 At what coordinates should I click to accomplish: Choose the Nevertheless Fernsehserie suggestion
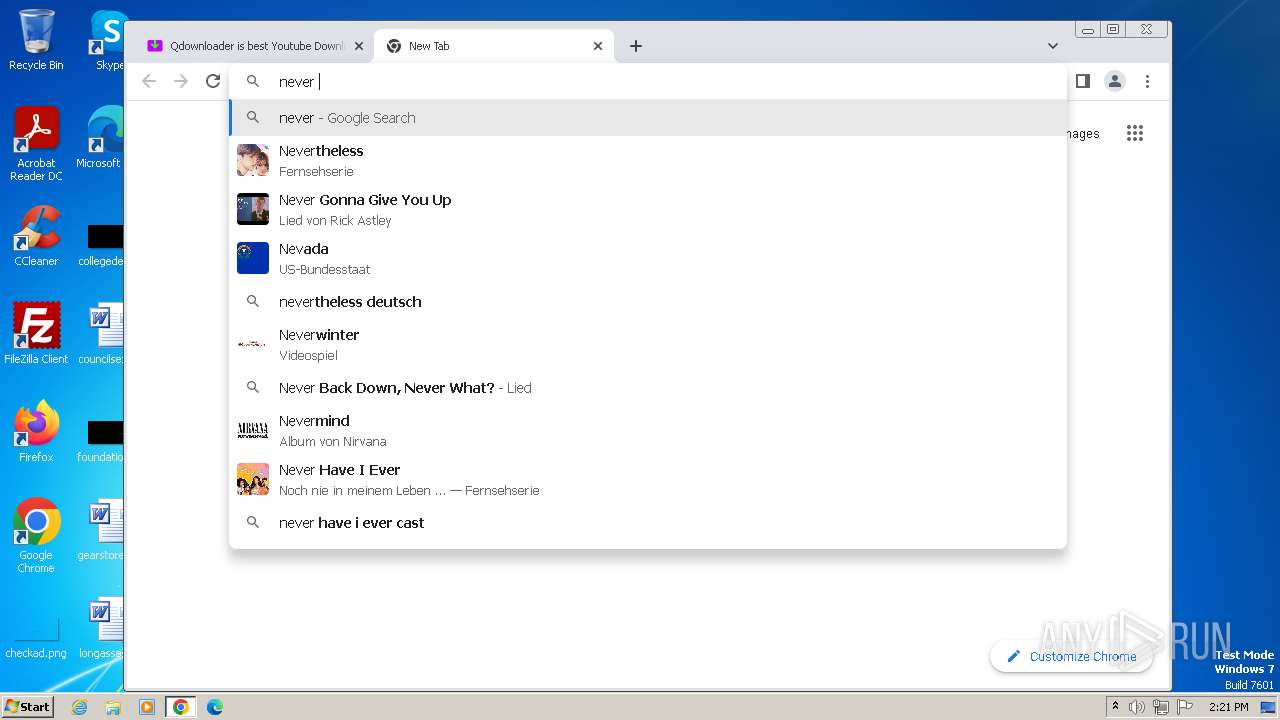tap(648, 160)
